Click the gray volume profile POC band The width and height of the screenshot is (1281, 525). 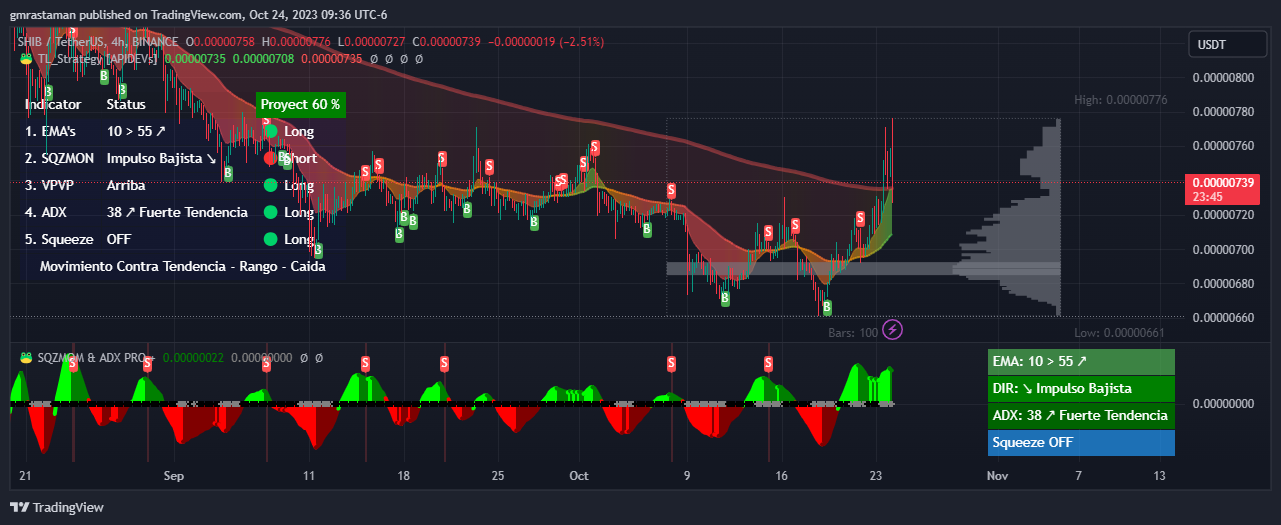863,268
